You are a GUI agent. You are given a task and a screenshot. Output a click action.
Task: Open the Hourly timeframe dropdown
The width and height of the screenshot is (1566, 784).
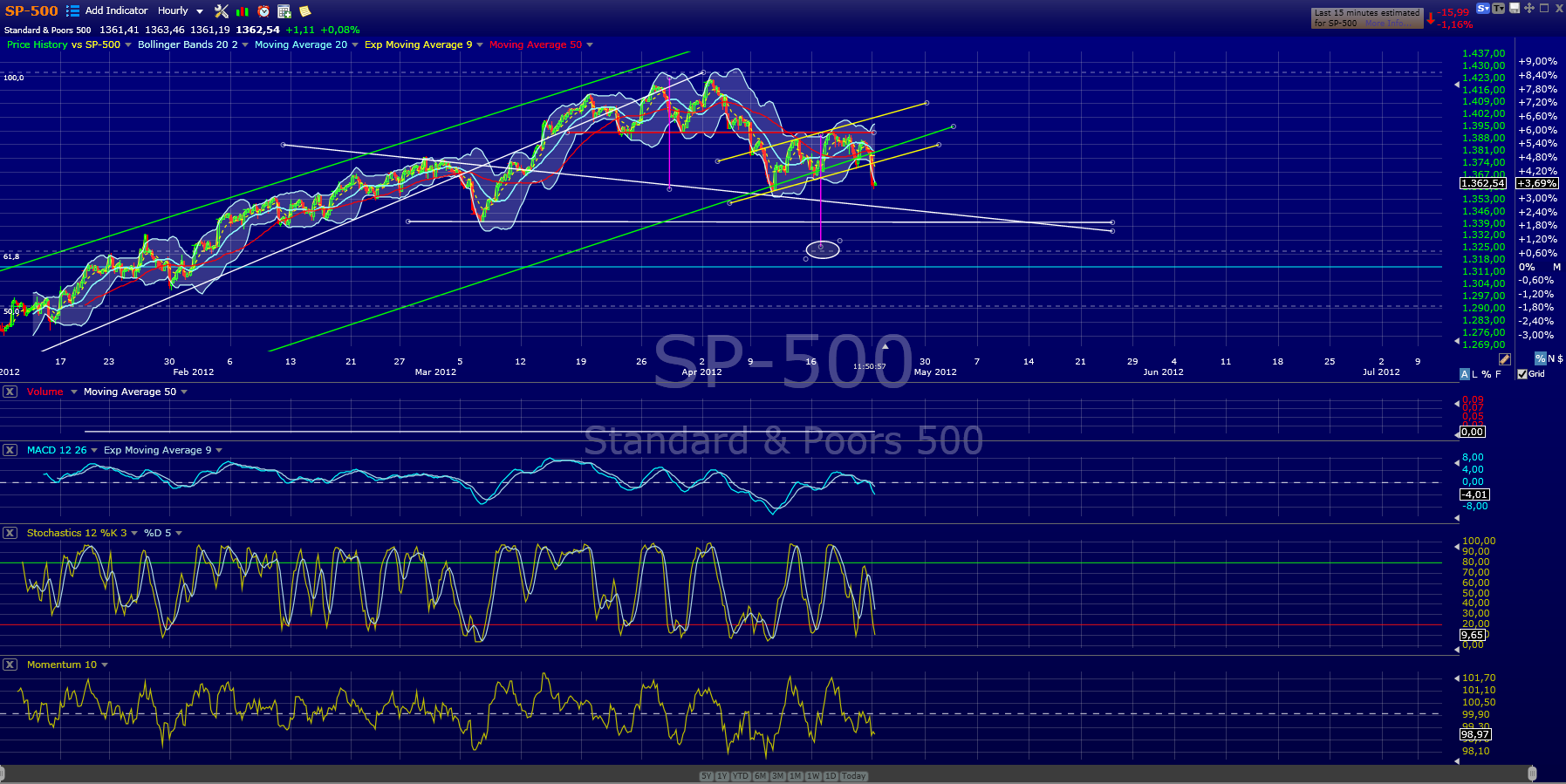pyautogui.click(x=200, y=11)
